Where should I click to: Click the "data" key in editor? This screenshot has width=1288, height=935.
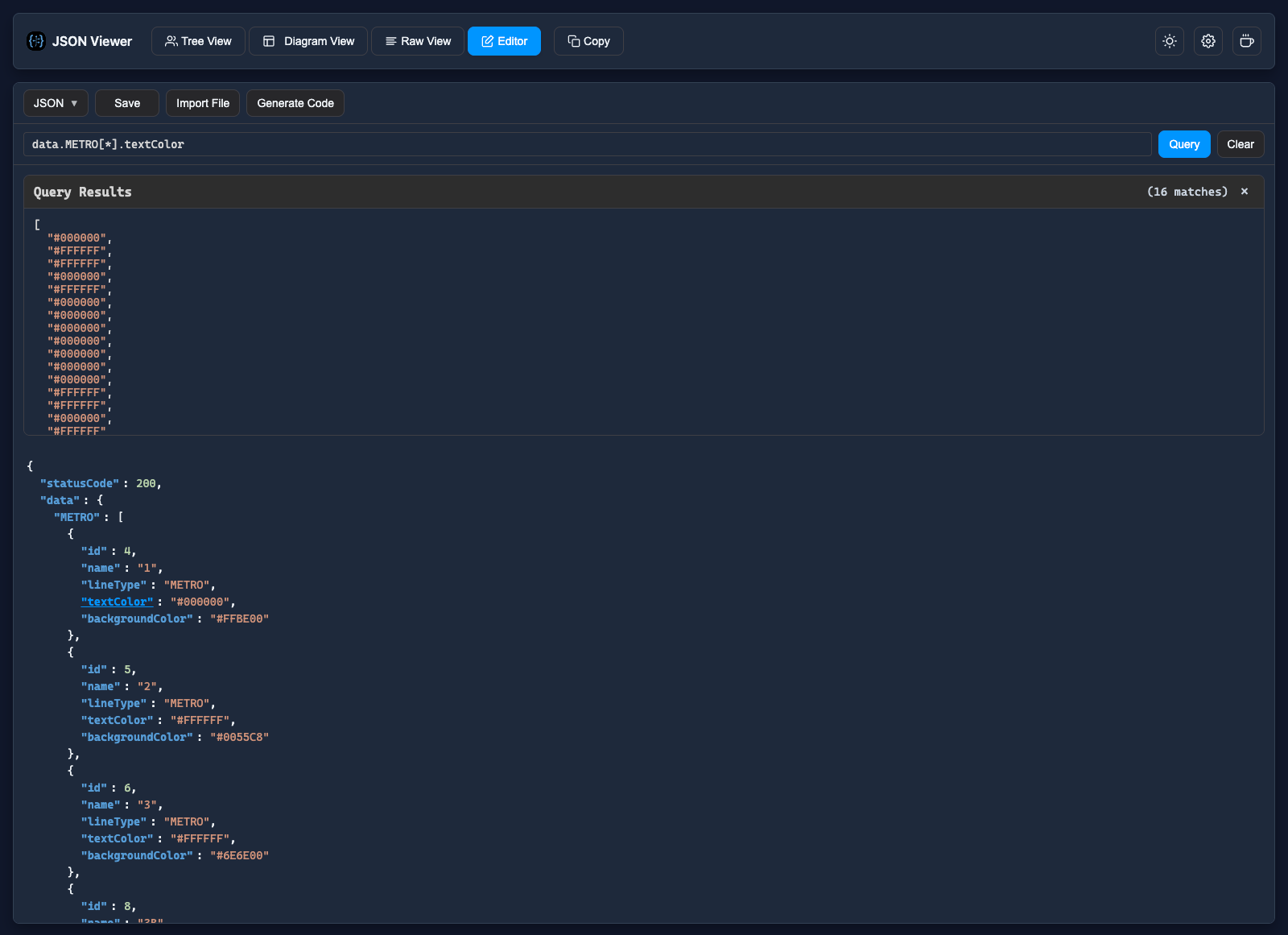coord(60,500)
